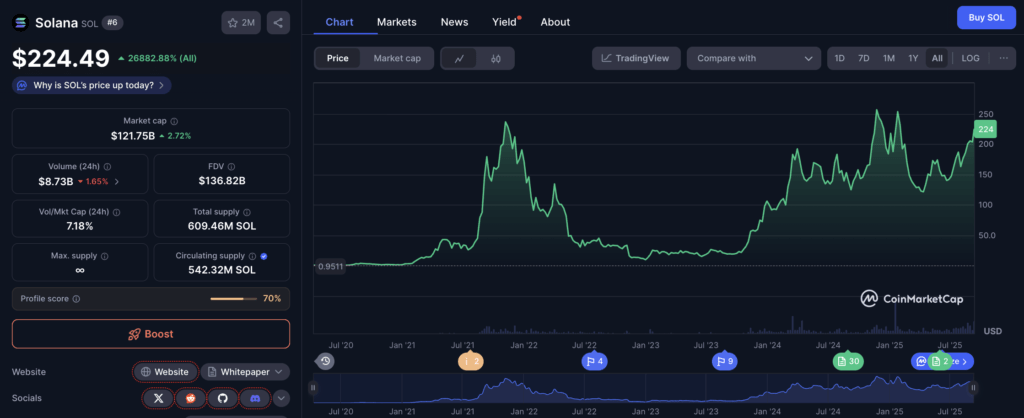The width and height of the screenshot is (1024, 418).
Task: Click the 0.9511 starting price label
Action: pos(330,266)
